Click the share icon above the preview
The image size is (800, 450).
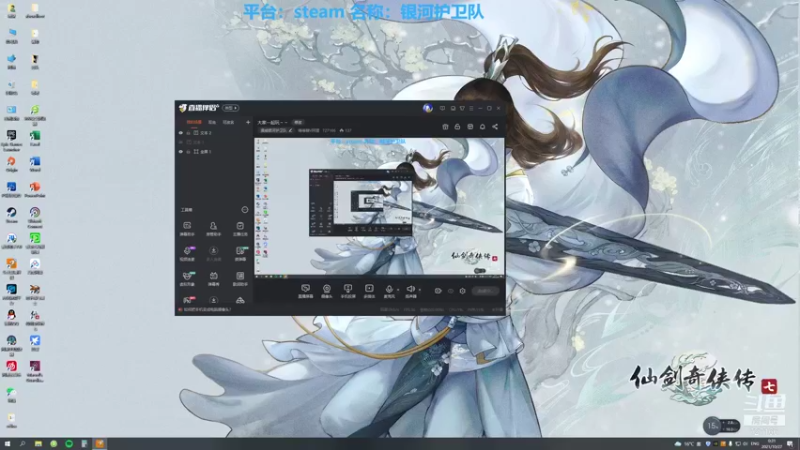(x=495, y=127)
